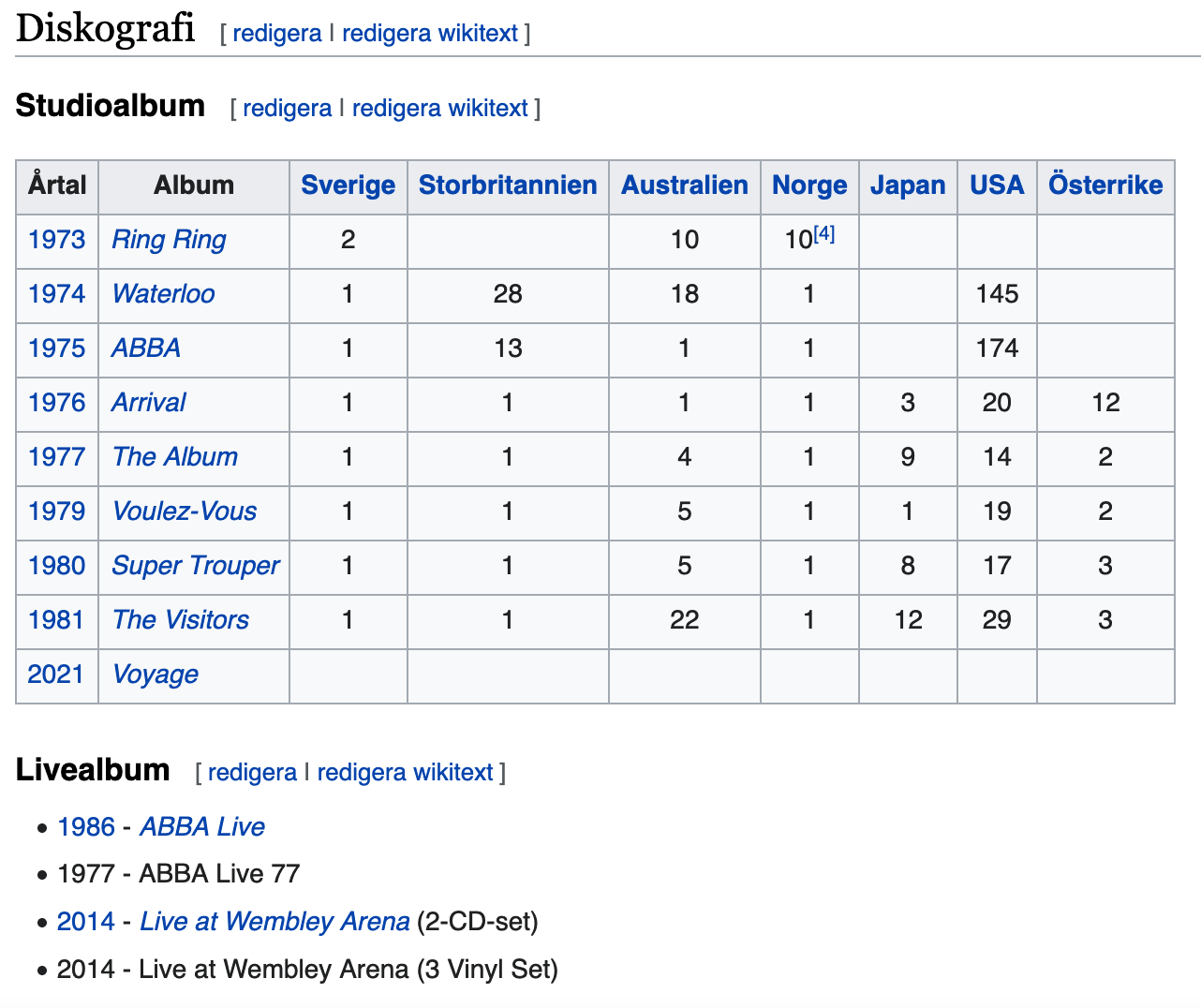The width and height of the screenshot is (1201, 1008).
Task: Click the Arrival album link
Action: pos(148,403)
